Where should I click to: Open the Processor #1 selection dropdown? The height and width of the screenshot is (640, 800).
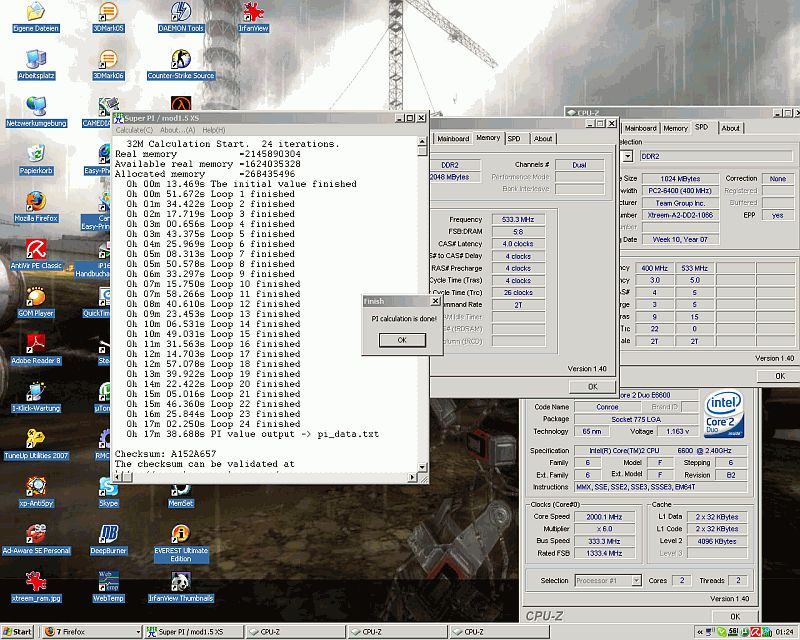point(636,580)
